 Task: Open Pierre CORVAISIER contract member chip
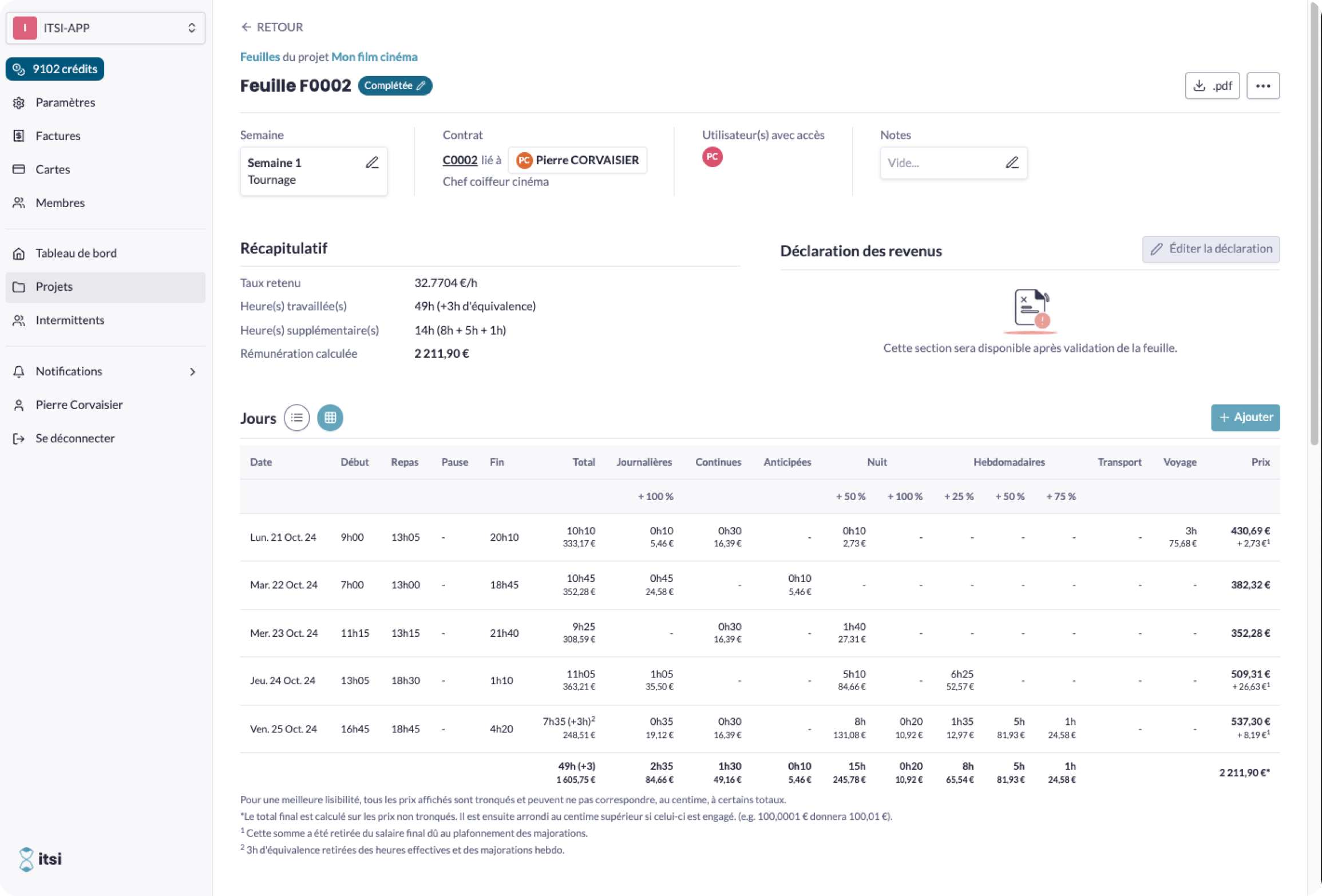(x=577, y=160)
